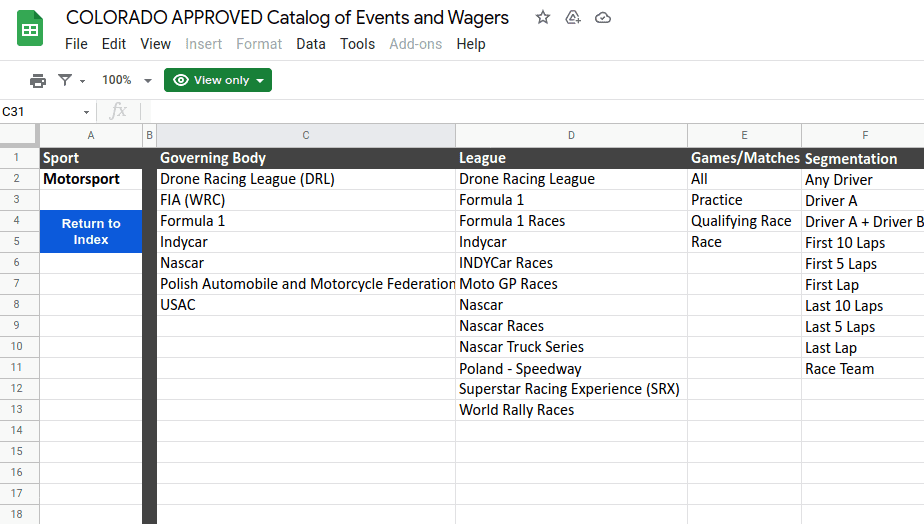
Task: Open filter views dropdown arrow
Action: [x=83, y=81]
